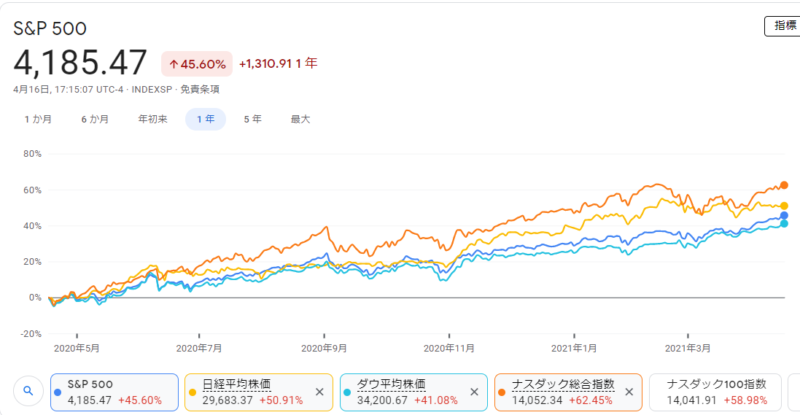Click the 40% y-axis label
The height and width of the screenshot is (415, 800).
[32, 226]
